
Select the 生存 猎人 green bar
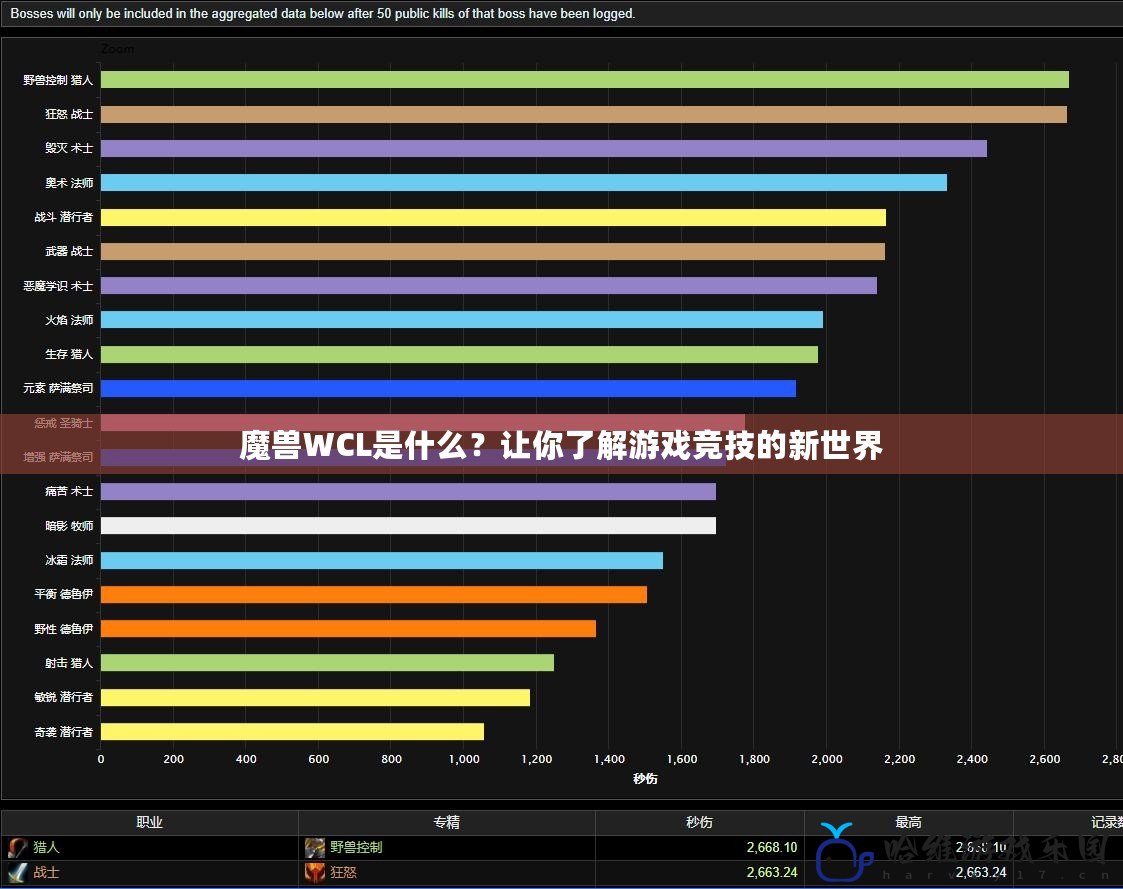[459, 354]
